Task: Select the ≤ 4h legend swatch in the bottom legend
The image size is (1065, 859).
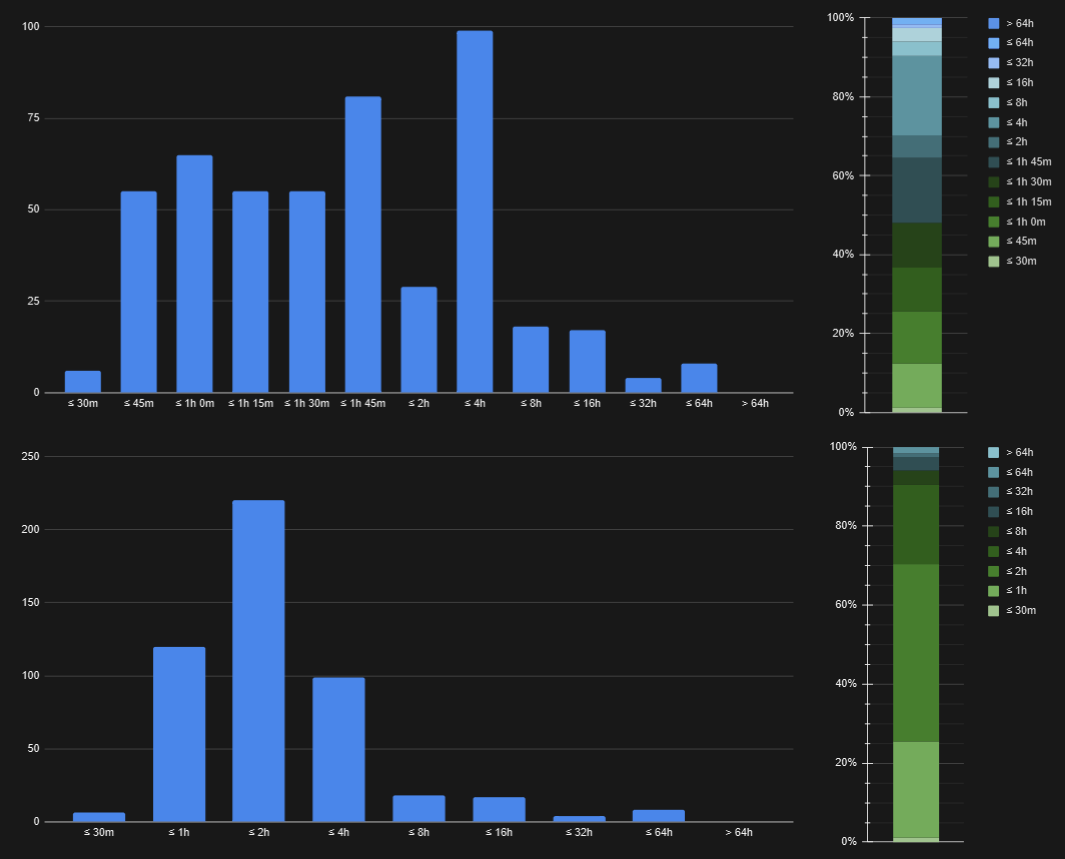Action: pyautogui.click(x=994, y=552)
